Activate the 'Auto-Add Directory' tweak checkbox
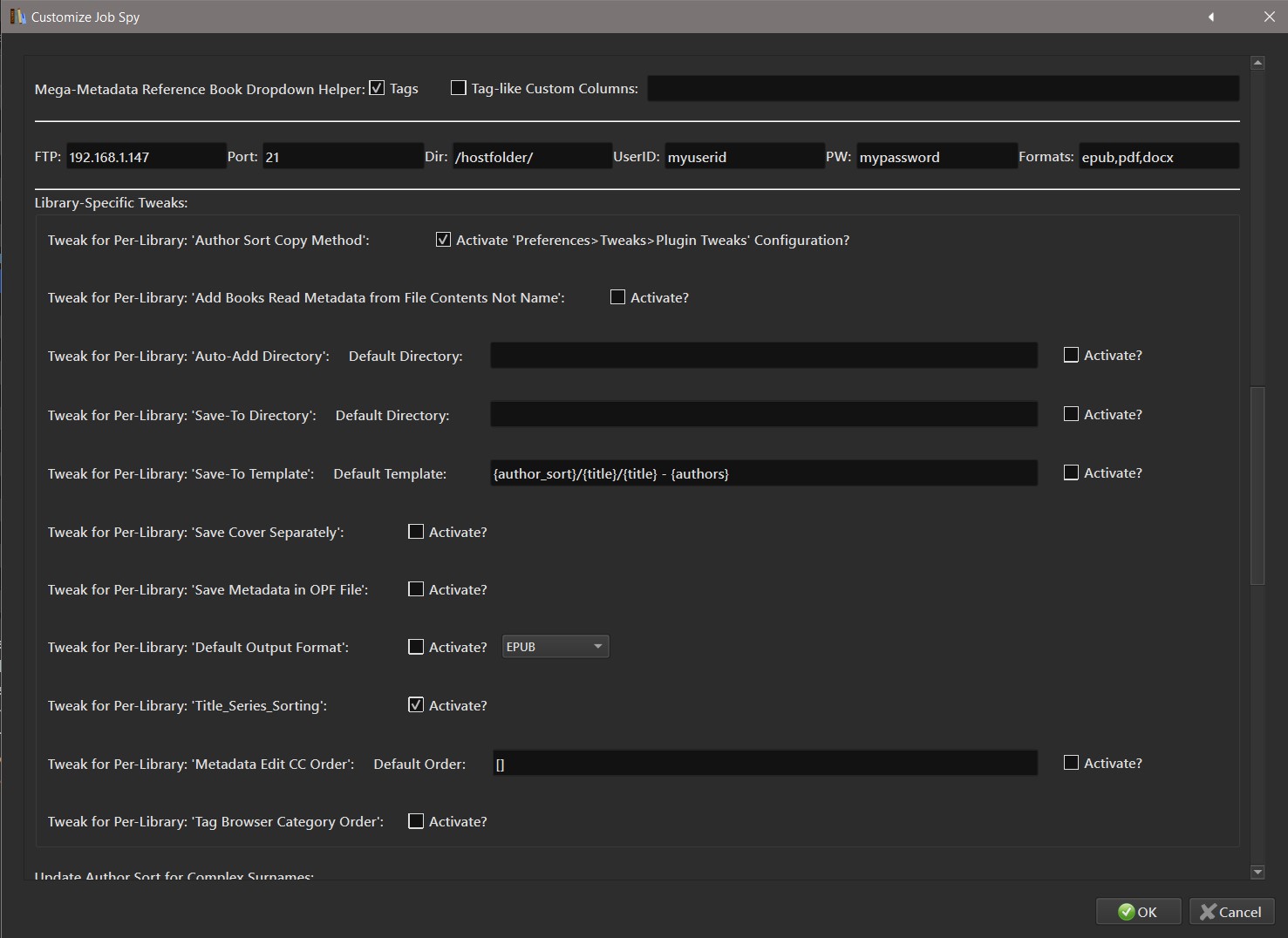The height and width of the screenshot is (938, 1288). click(1071, 355)
